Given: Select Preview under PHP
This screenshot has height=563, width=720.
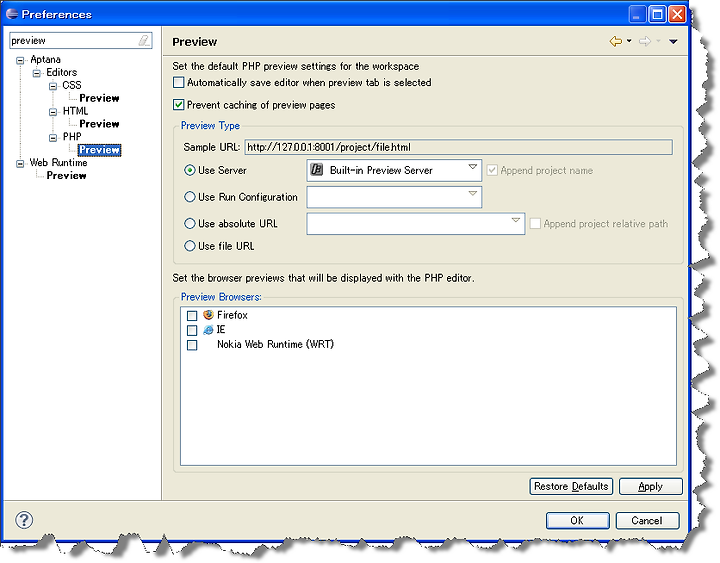Looking at the screenshot, I should (99, 150).
